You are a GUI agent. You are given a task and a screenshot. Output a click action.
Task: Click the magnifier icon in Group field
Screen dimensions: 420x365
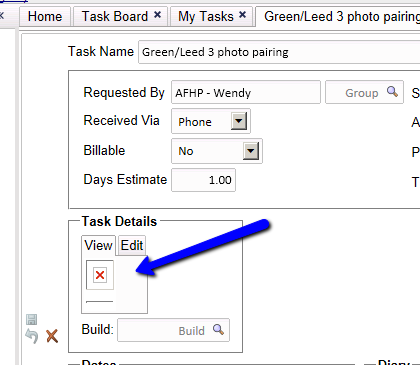[x=392, y=91]
